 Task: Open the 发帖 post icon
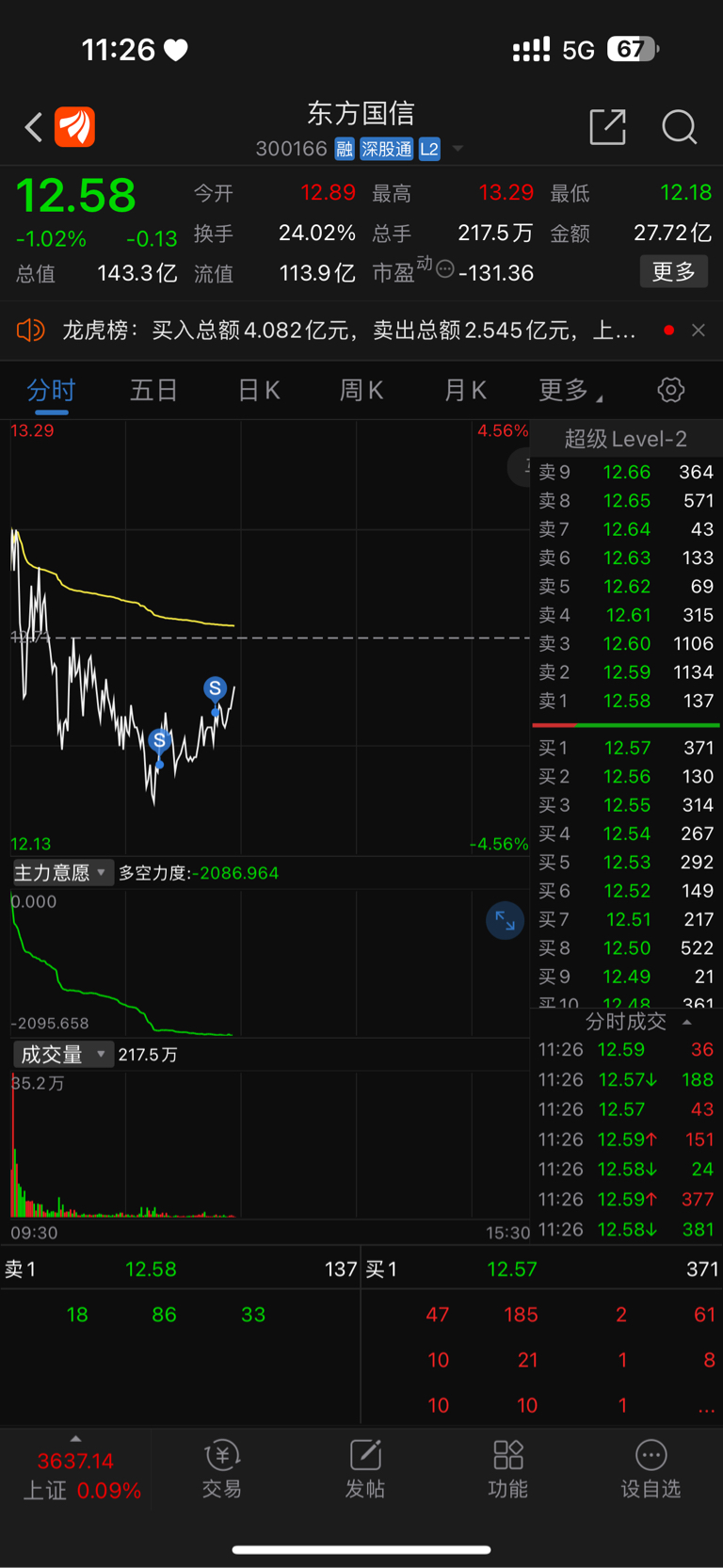pos(365,1469)
